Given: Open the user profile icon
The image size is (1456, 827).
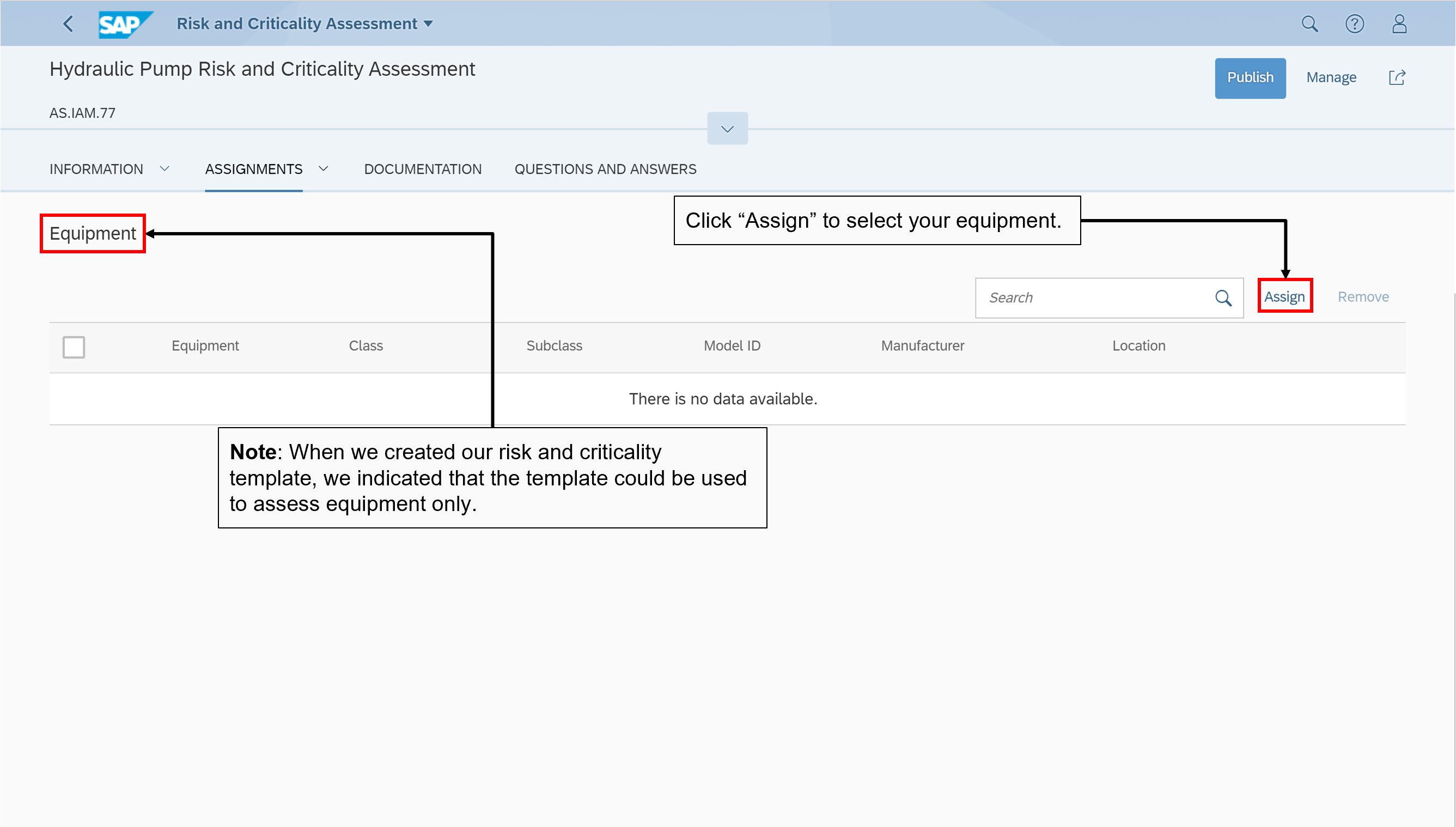Looking at the screenshot, I should 1399,24.
